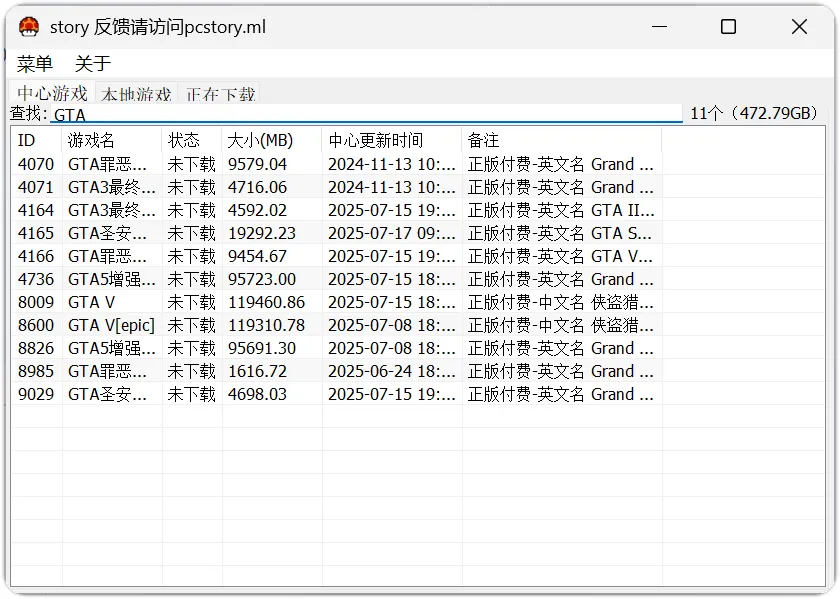Click the size value 119310.78
The image size is (840, 599).
266,325
